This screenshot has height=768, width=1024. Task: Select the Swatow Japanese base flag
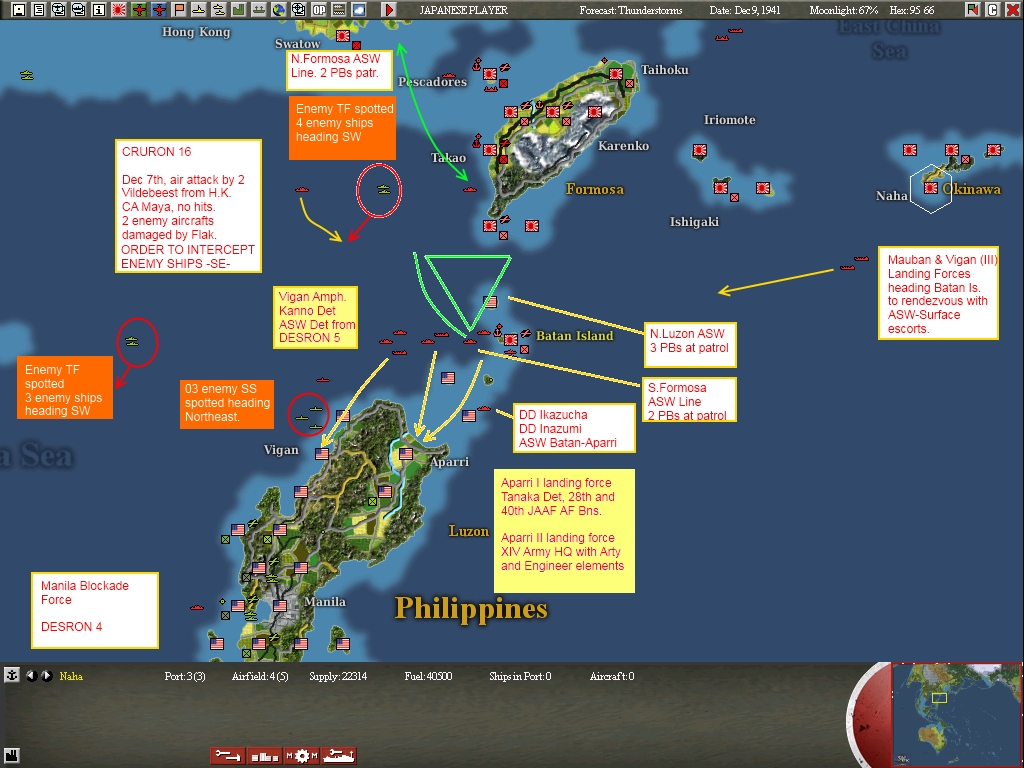coord(343,36)
